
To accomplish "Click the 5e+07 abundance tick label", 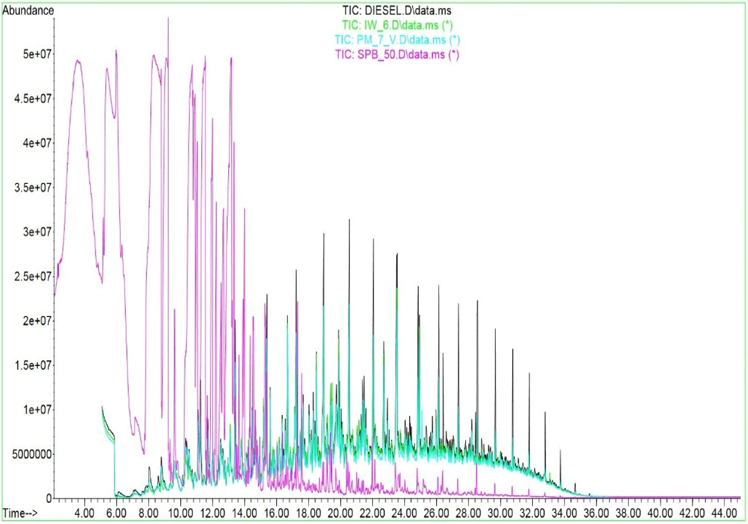I will coord(37,54).
